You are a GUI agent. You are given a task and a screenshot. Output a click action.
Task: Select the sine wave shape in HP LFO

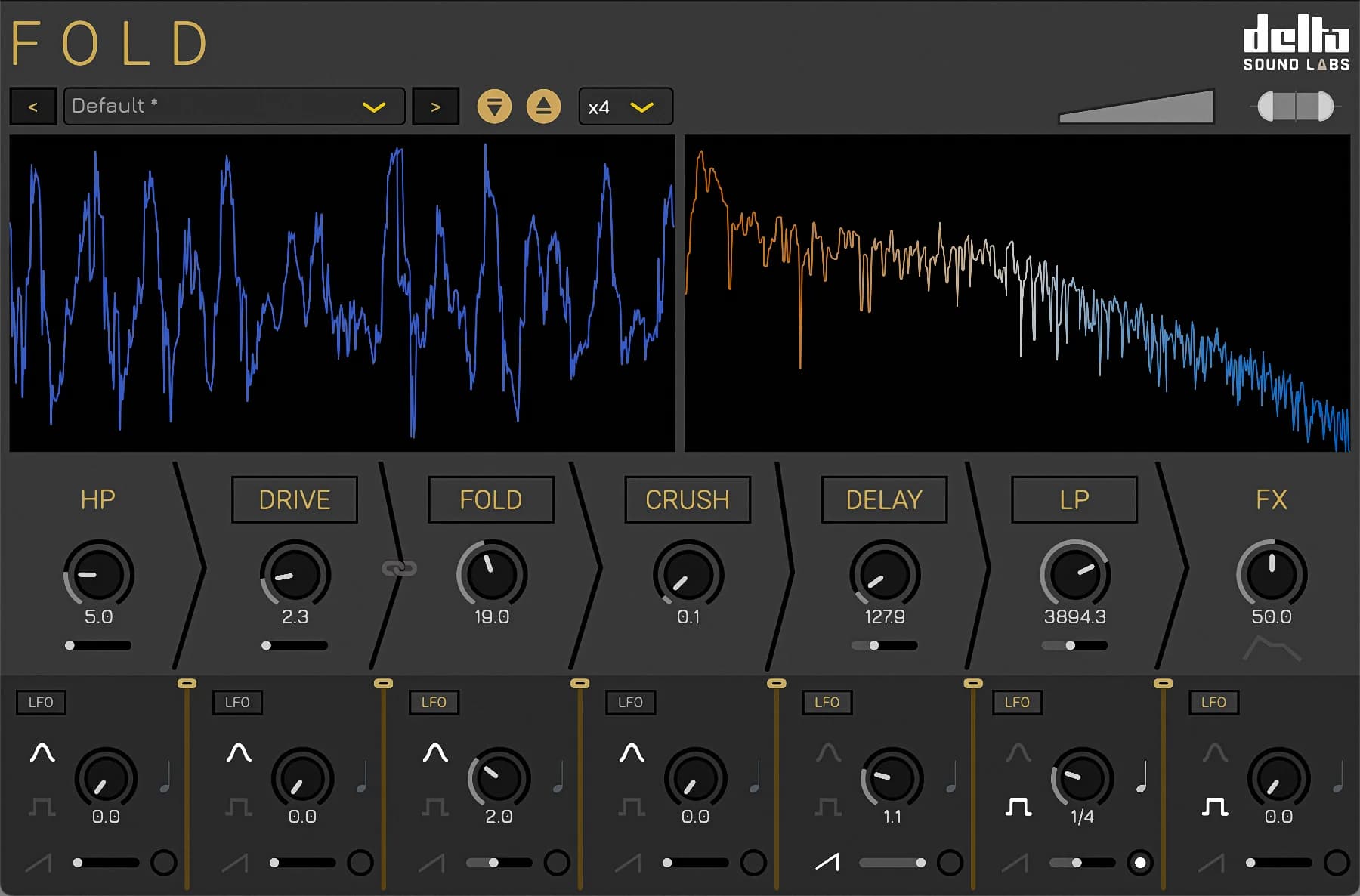click(x=42, y=752)
